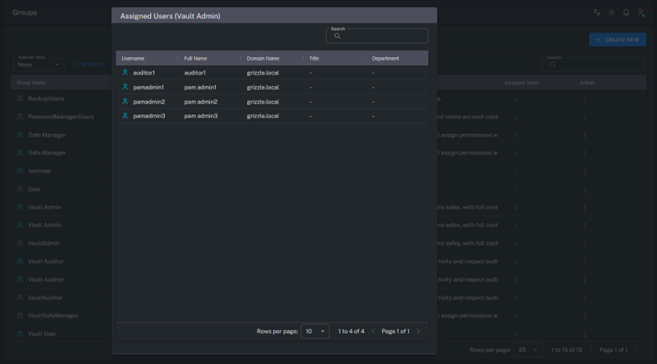This screenshot has width=657, height=364.
Task: Select the Vault User group
Action: [42, 334]
